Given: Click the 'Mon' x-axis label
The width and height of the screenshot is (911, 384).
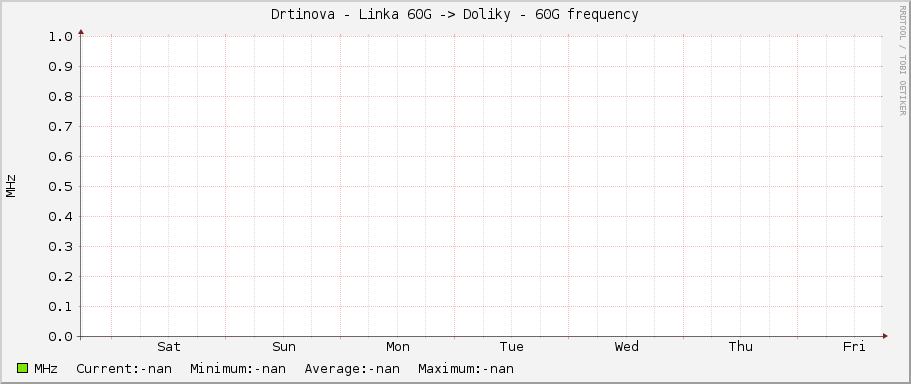Looking at the screenshot, I should [x=398, y=347].
